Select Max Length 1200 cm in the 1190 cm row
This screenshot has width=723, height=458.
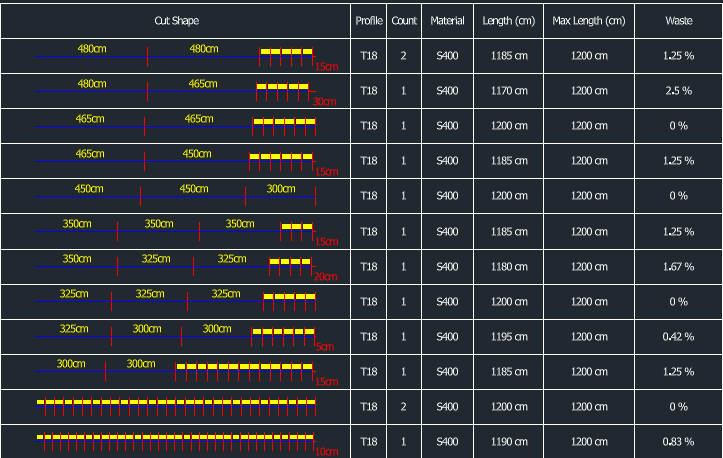[x=589, y=442]
